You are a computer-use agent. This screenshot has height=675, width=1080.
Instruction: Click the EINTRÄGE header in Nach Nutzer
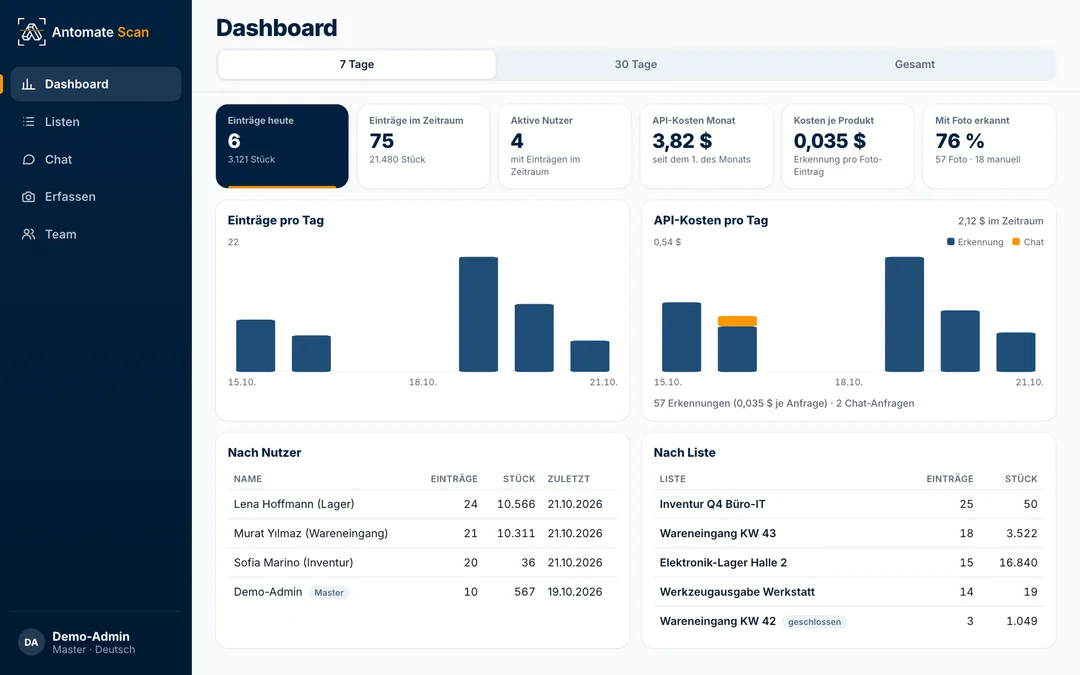point(454,479)
